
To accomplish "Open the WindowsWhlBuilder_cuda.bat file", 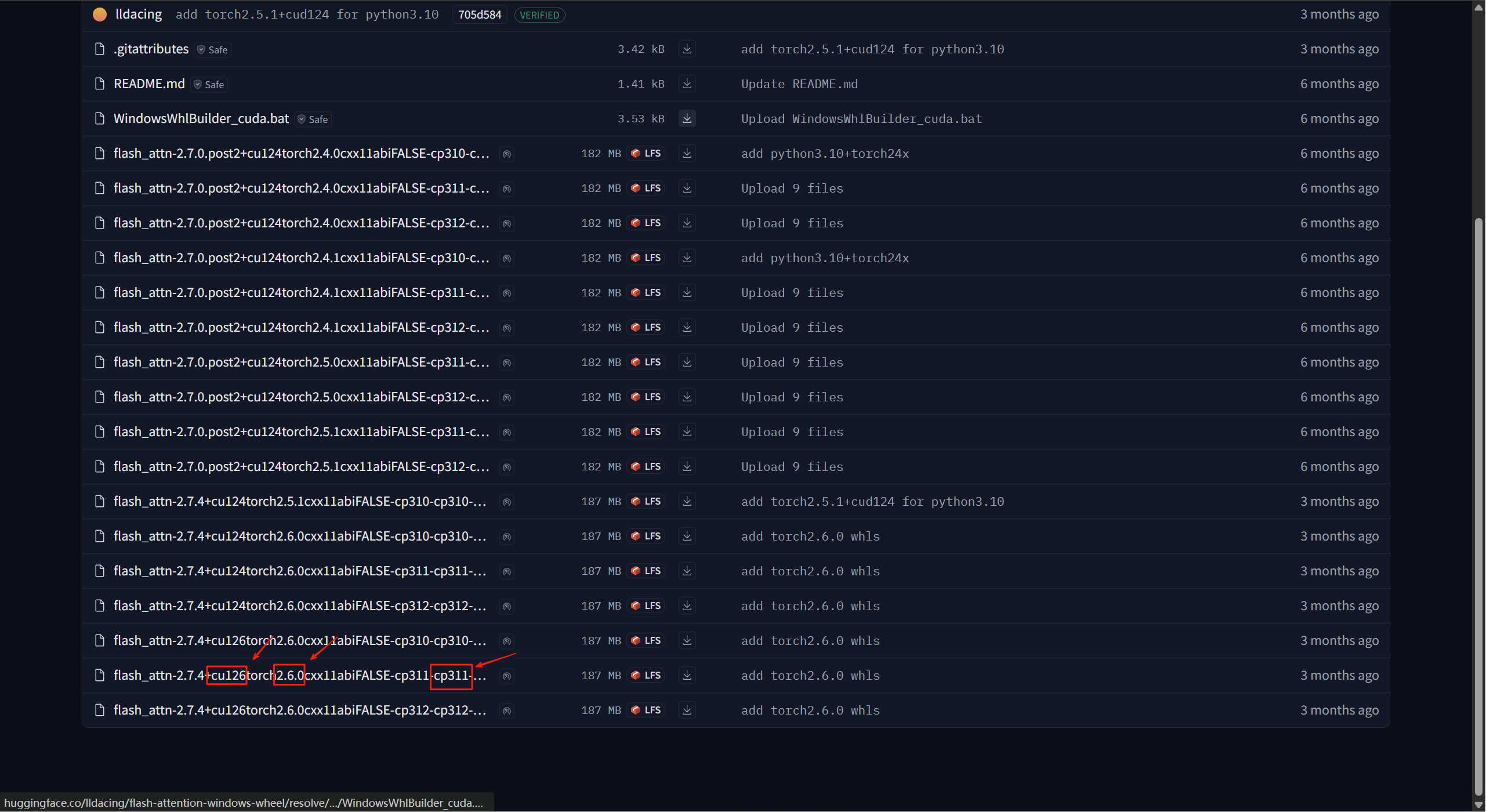I will 201,118.
